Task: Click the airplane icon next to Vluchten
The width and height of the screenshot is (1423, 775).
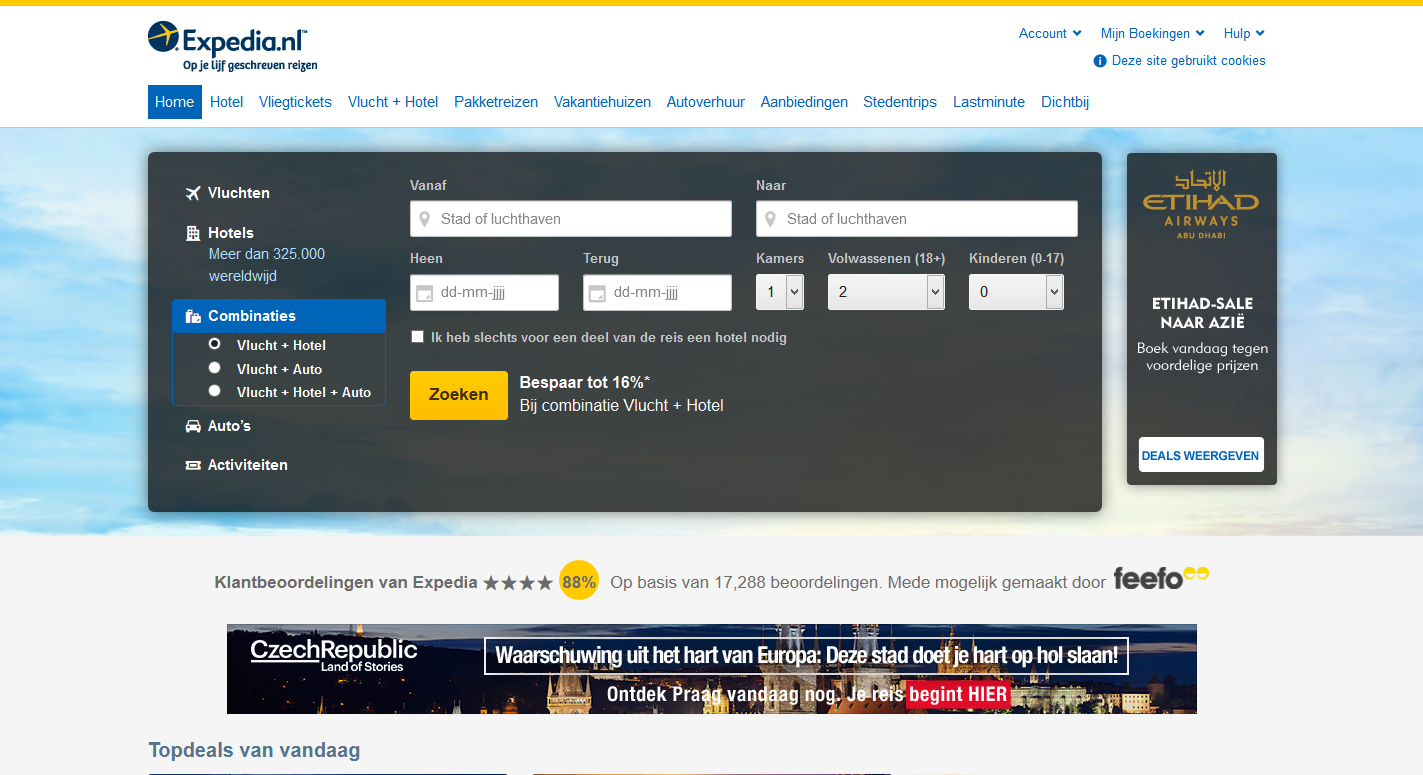Action: 193,193
